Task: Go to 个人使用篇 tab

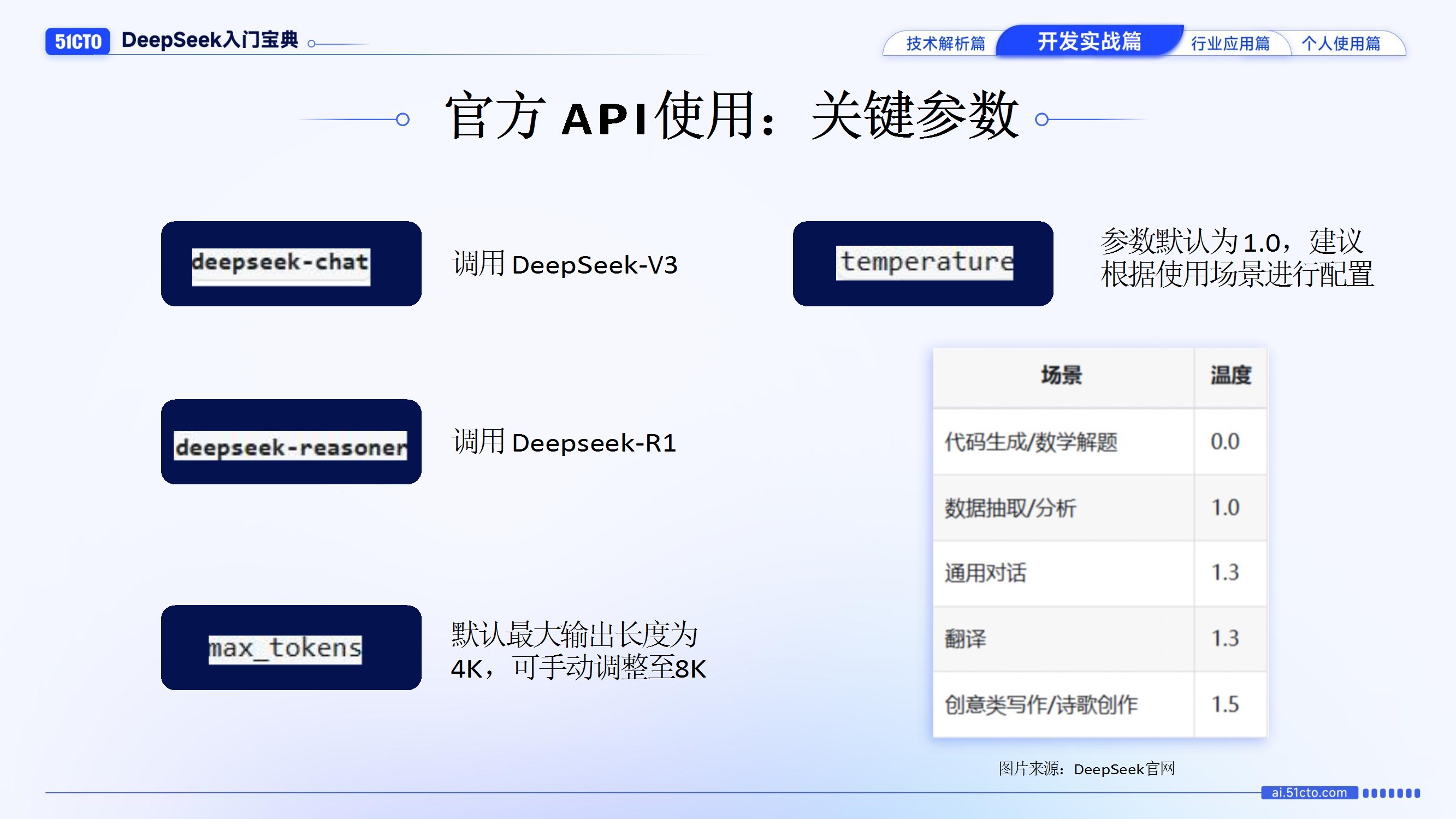Action: pos(1341,44)
